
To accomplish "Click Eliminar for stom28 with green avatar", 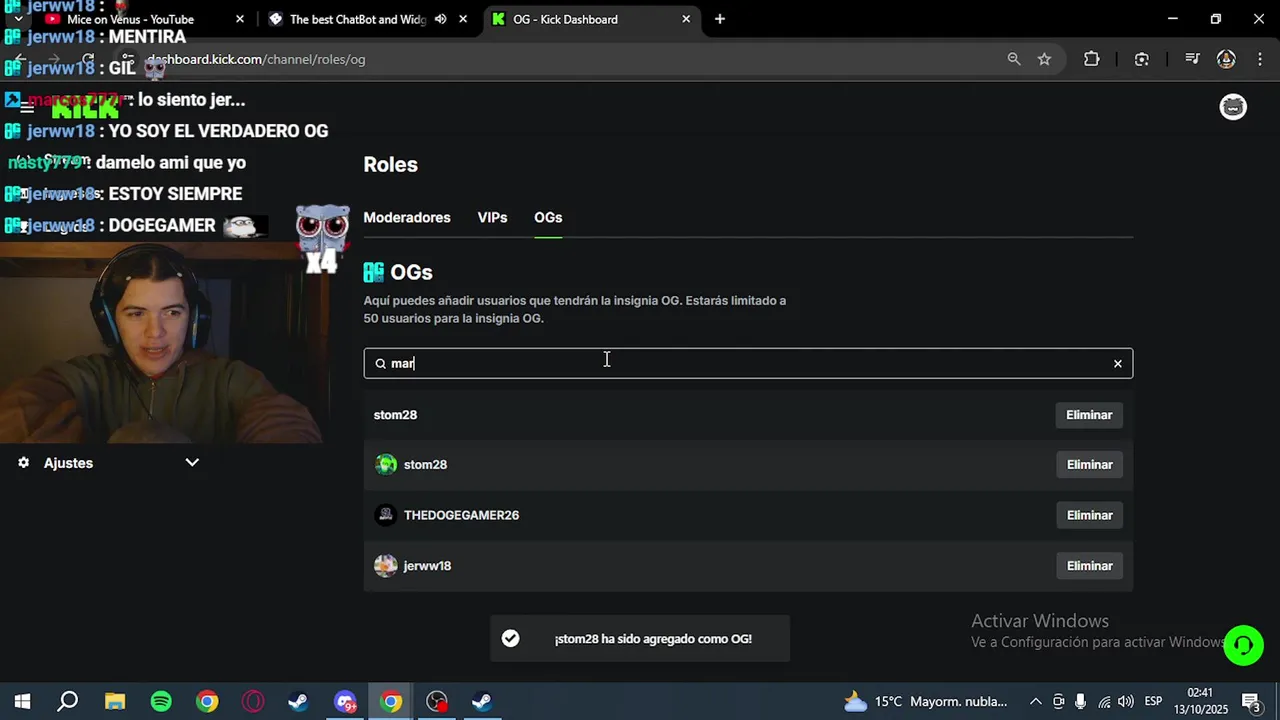I will coord(1089,464).
